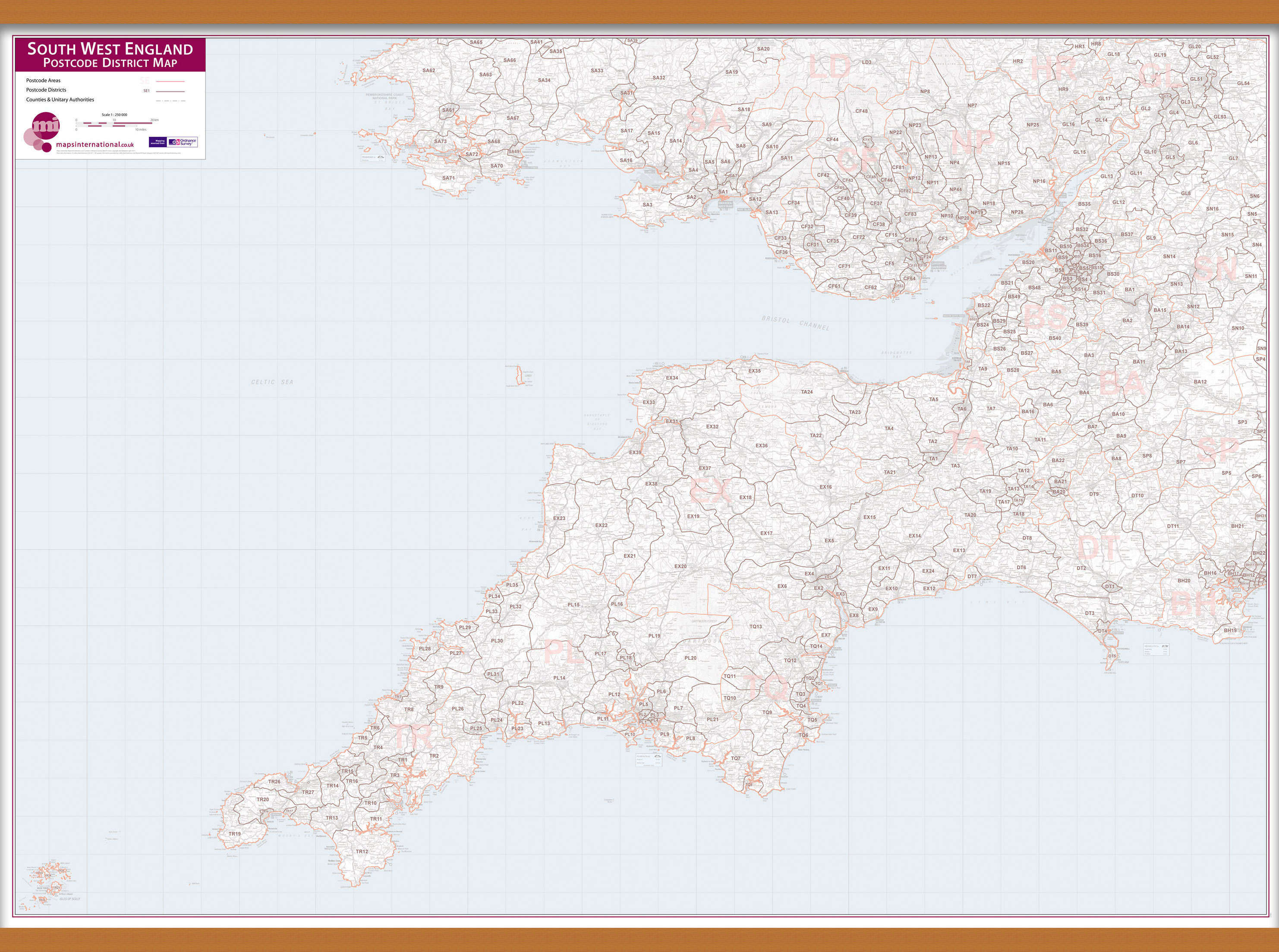Click the PL20 postcode district label
Image resolution: width=1279 pixels, height=952 pixels.
click(690, 658)
